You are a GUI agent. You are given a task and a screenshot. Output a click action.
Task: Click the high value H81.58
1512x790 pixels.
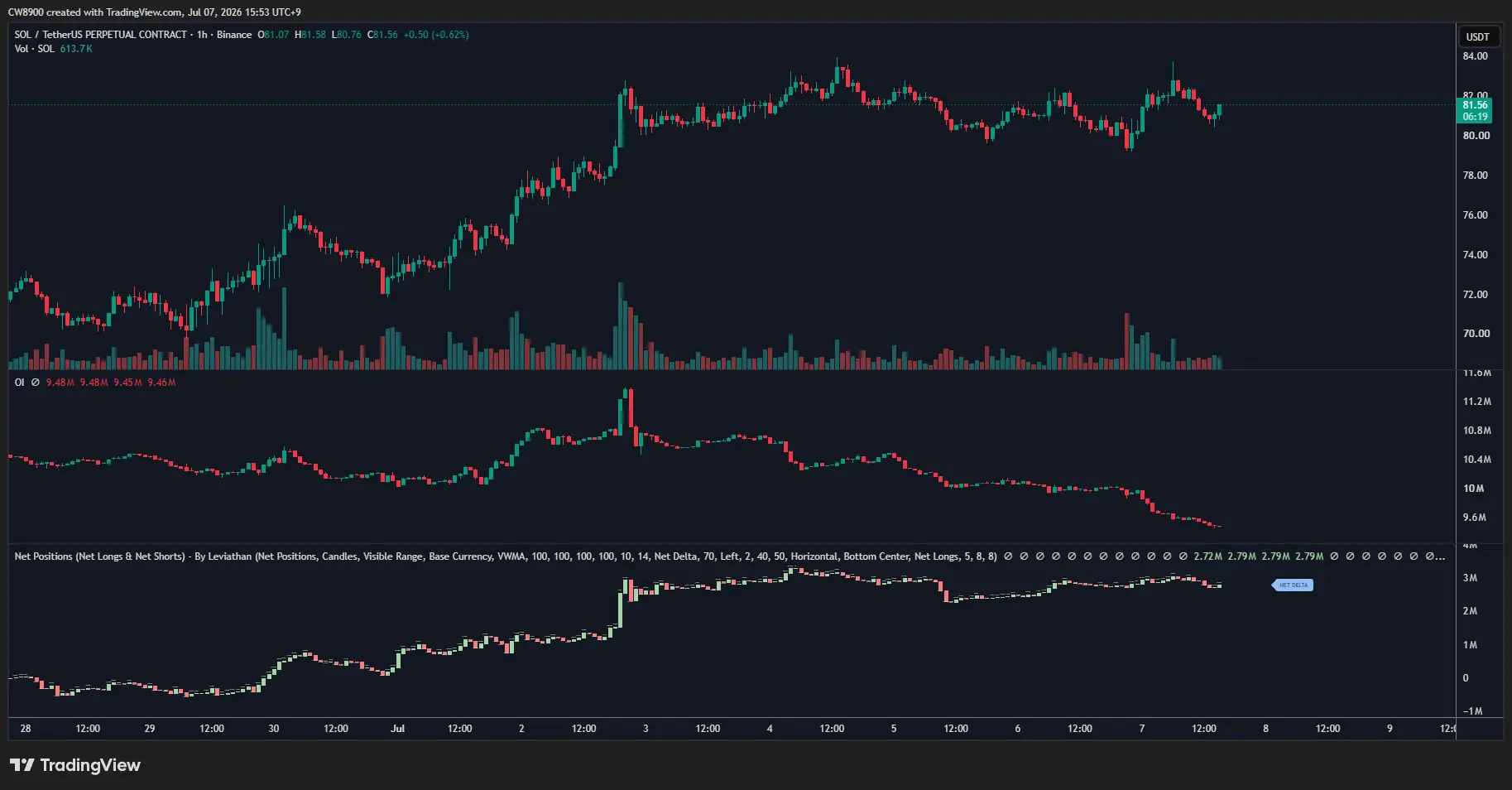pyautogui.click(x=310, y=35)
